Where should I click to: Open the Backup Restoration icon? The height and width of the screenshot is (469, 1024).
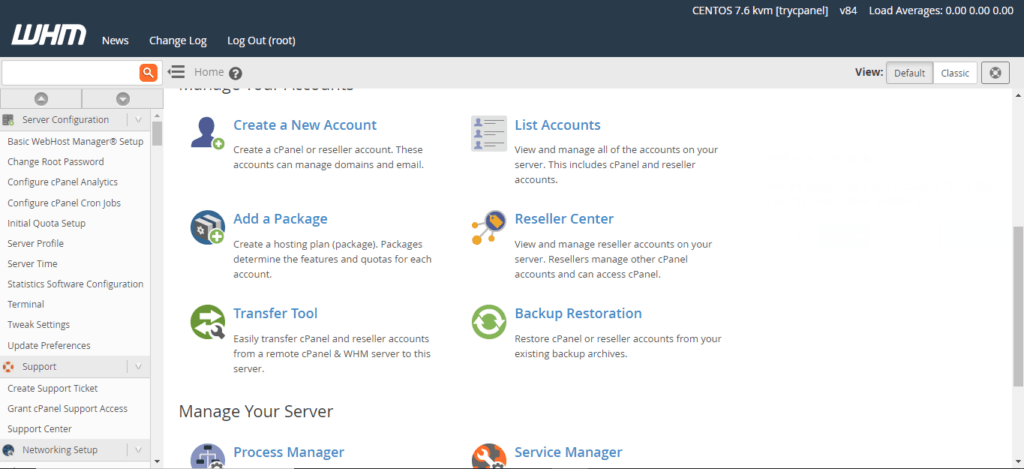click(x=489, y=322)
